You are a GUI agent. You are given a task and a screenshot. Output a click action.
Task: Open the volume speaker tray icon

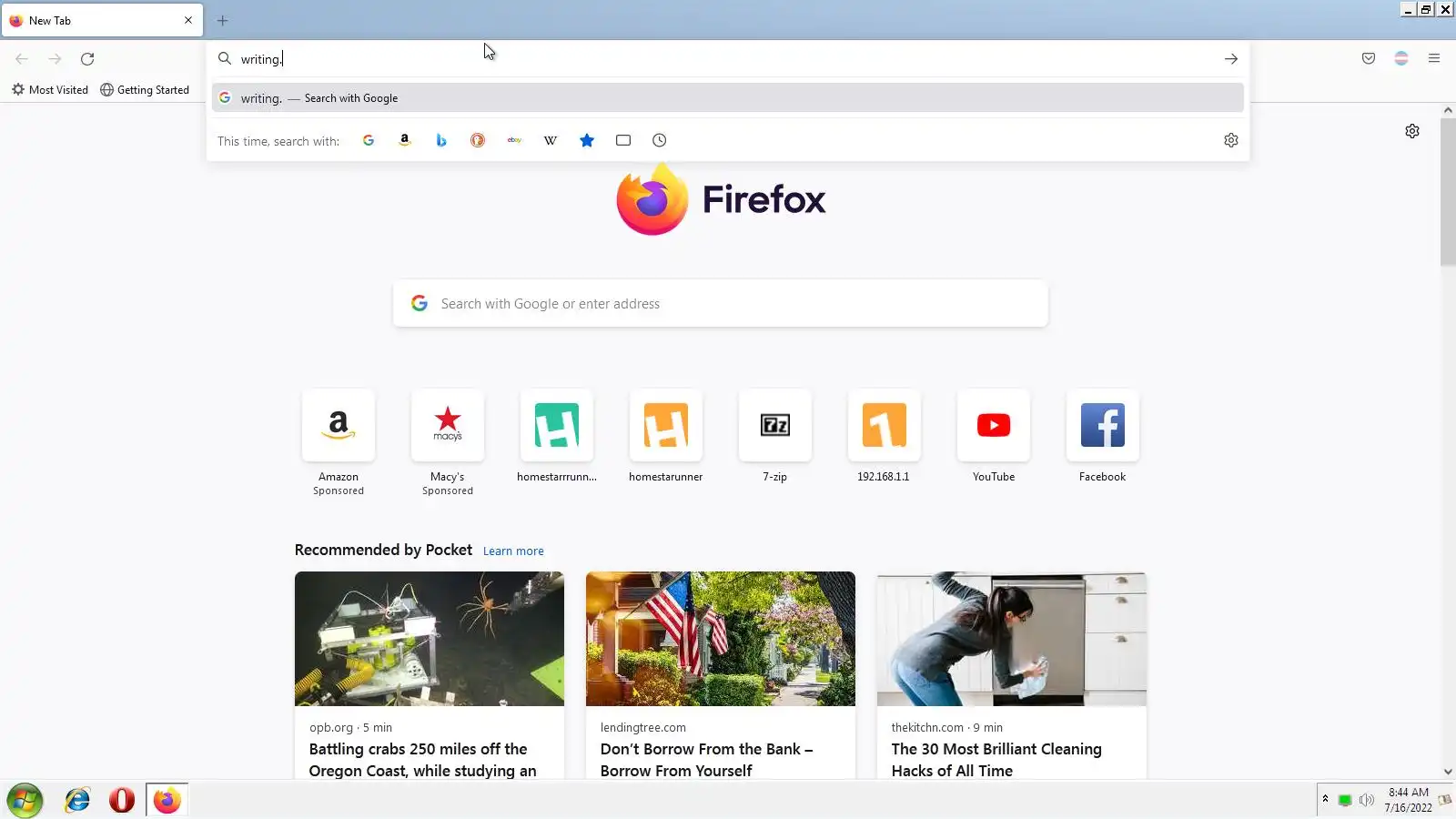coord(1366,800)
